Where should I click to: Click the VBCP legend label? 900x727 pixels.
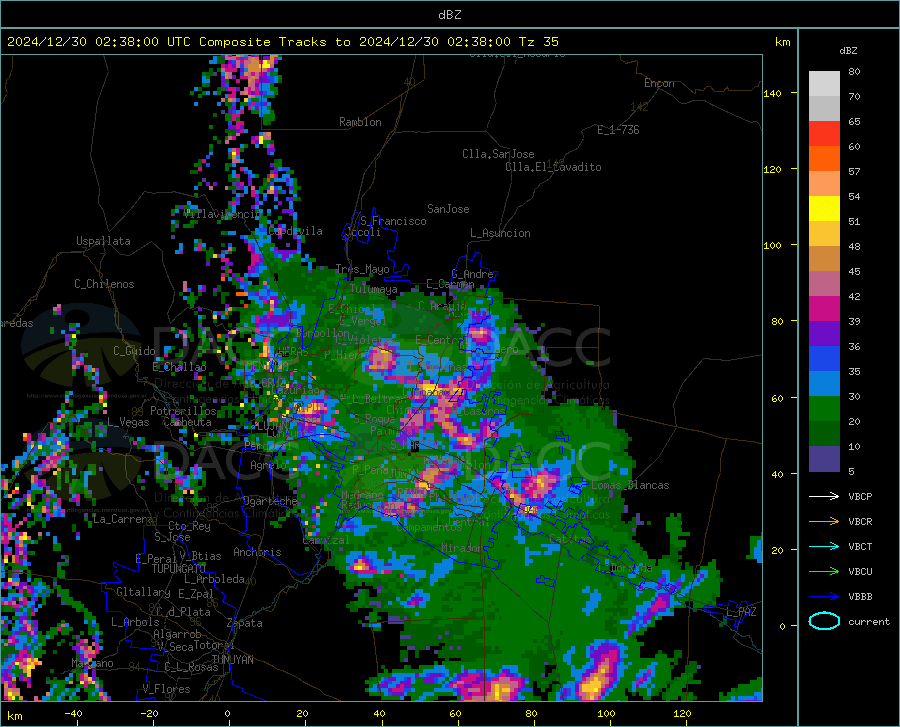click(x=860, y=496)
